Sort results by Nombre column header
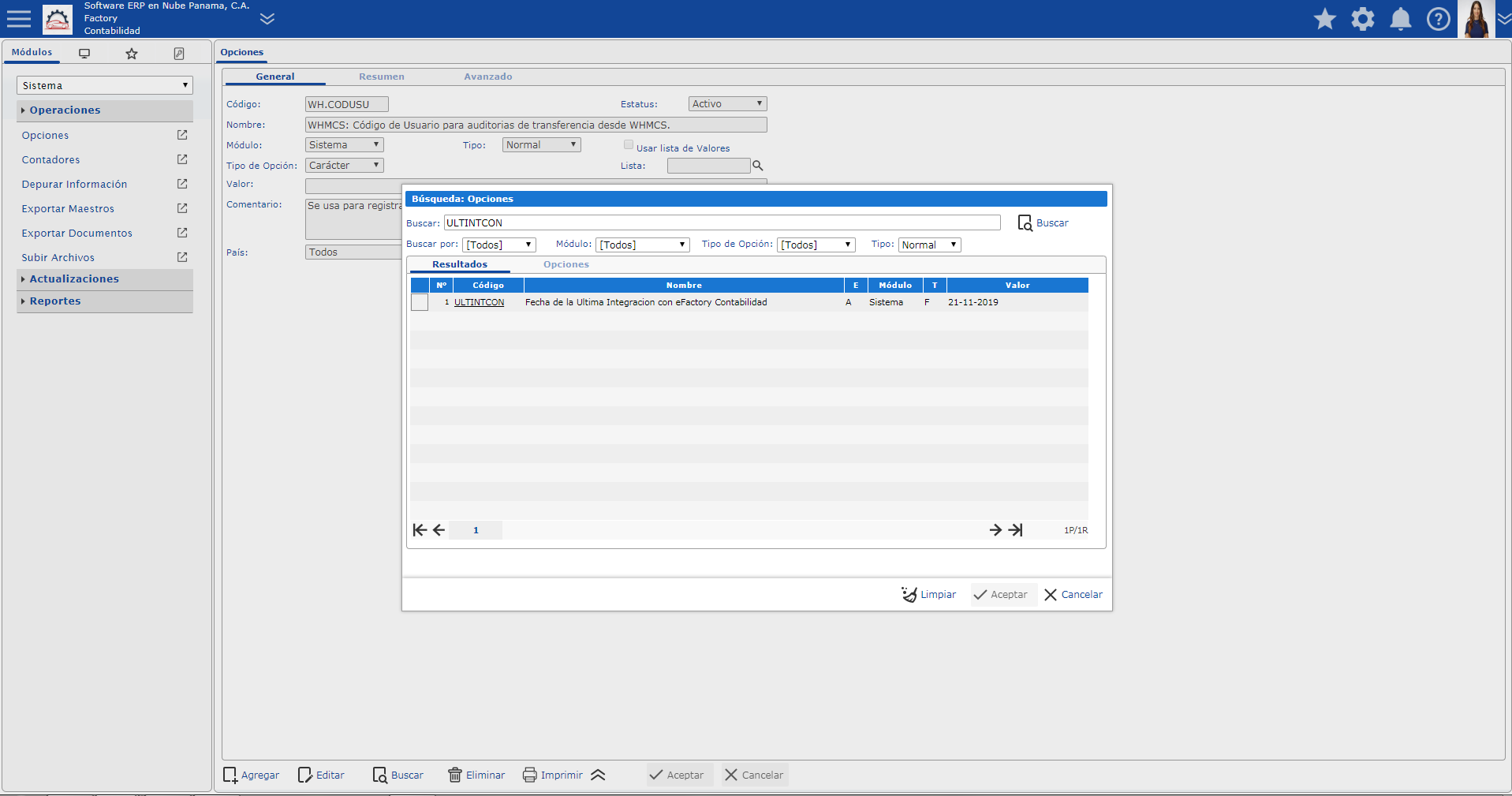This screenshot has height=796, width=1512. coord(684,286)
